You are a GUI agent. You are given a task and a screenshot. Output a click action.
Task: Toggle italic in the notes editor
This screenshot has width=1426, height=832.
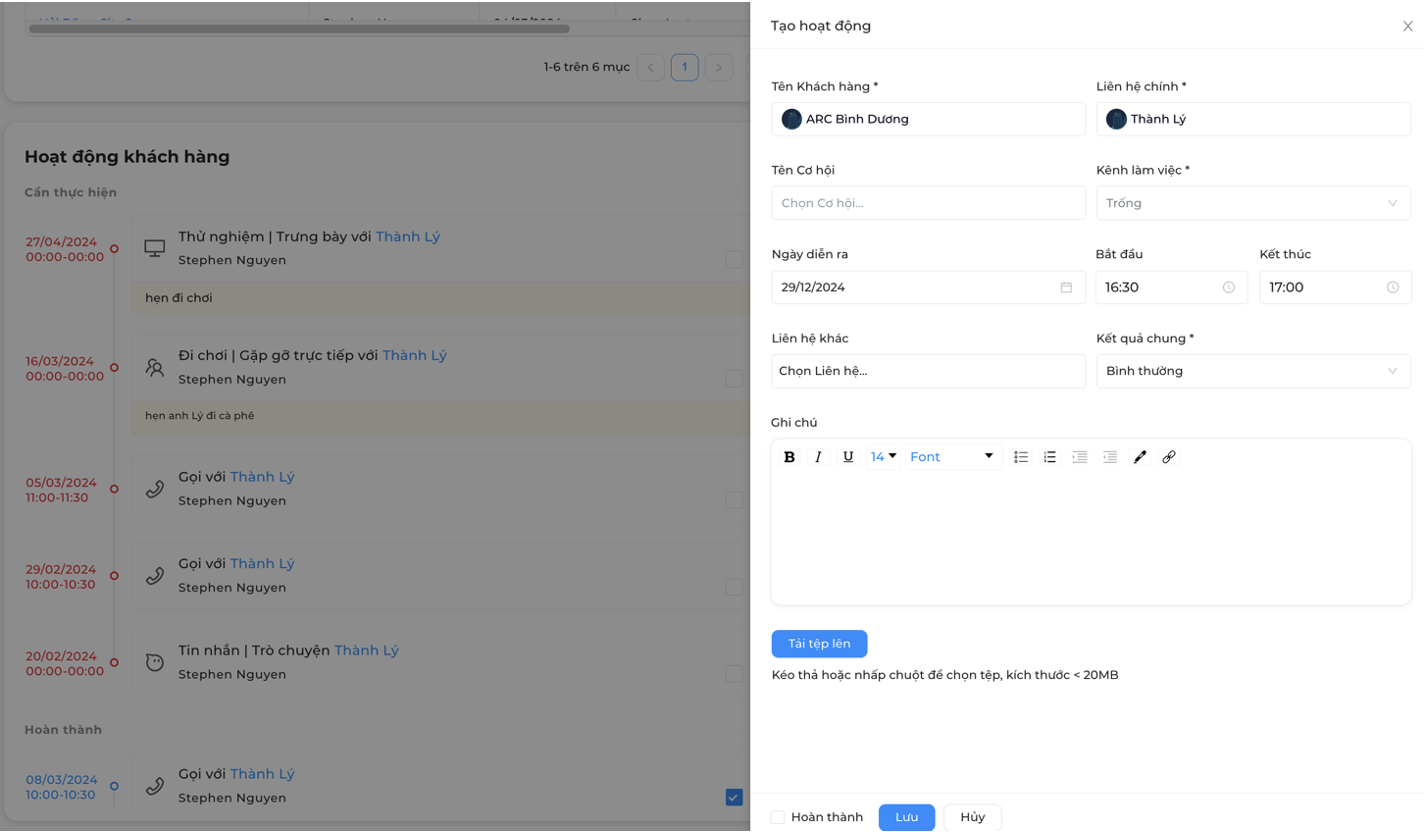coord(818,457)
